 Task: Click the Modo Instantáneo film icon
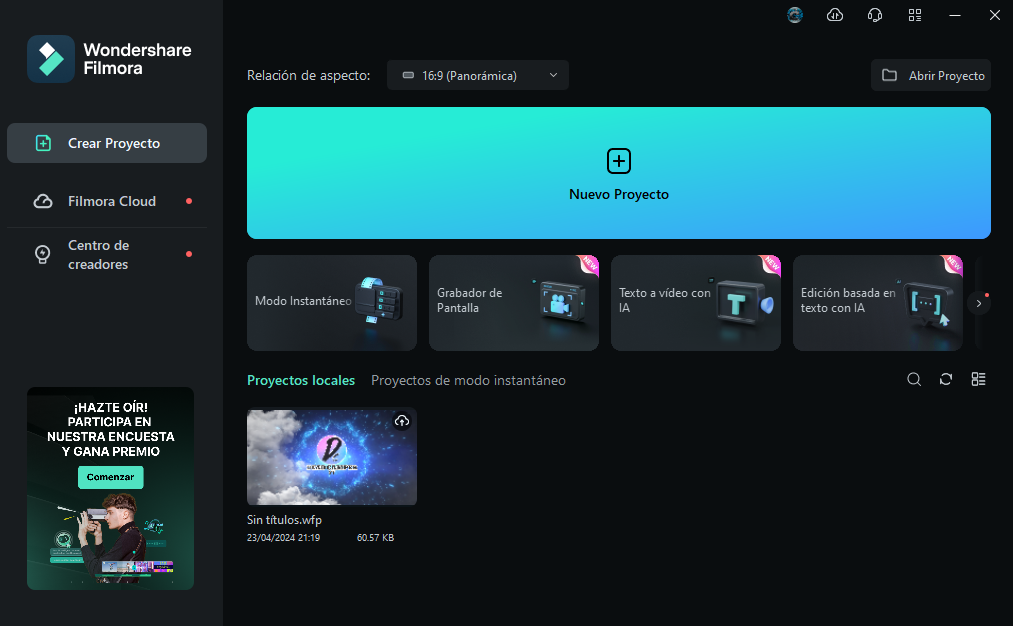380,300
